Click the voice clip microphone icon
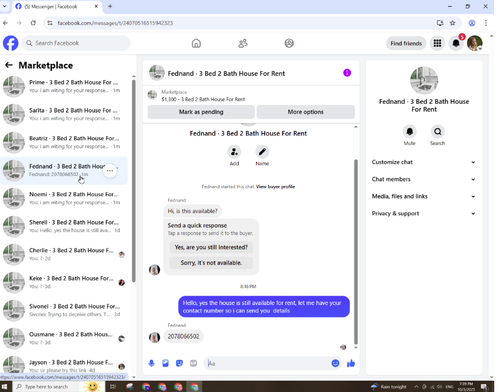The image size is (500, 392). point(151,363)
